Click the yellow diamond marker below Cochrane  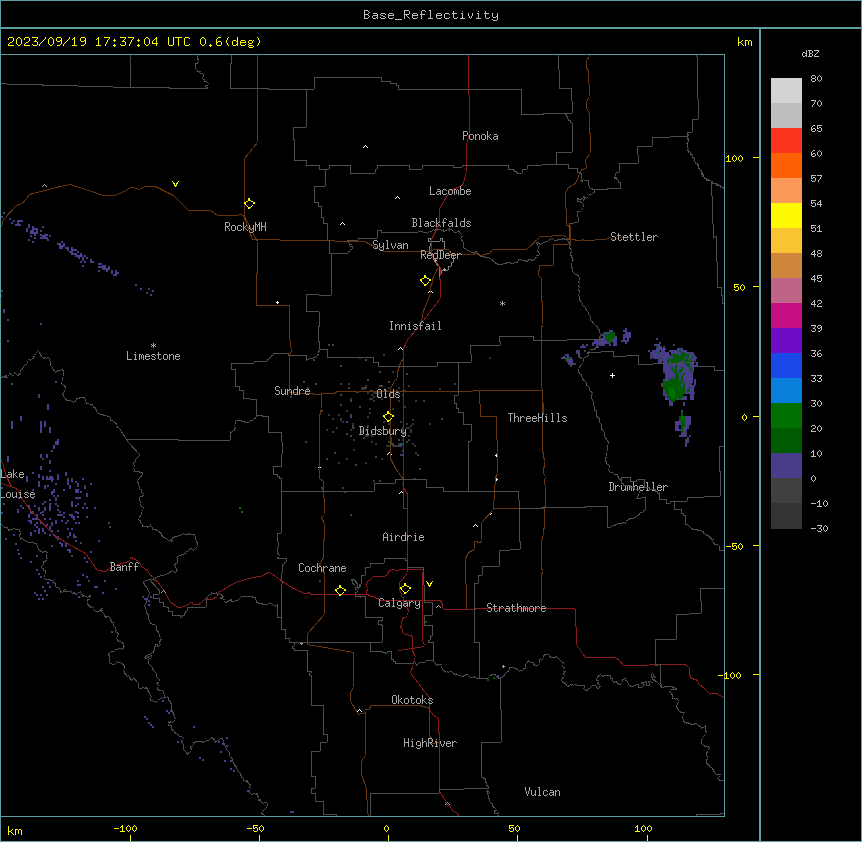340,590
